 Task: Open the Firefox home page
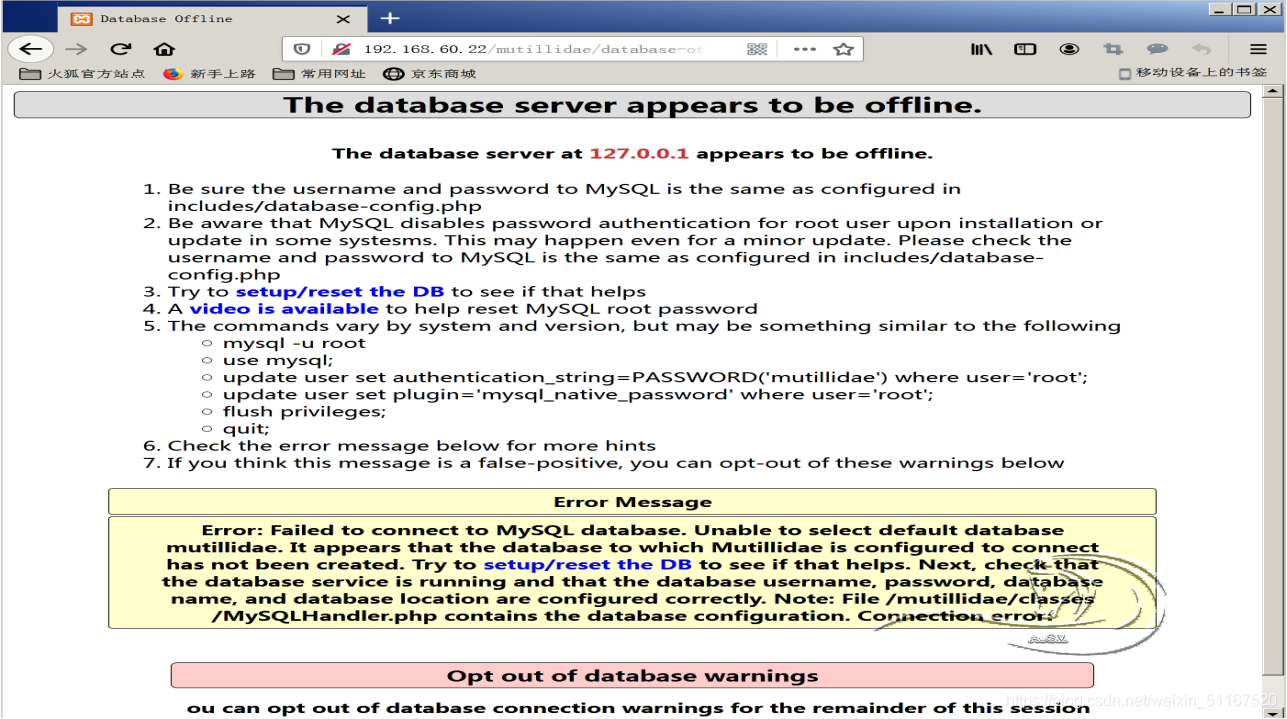tap(164, 49)
